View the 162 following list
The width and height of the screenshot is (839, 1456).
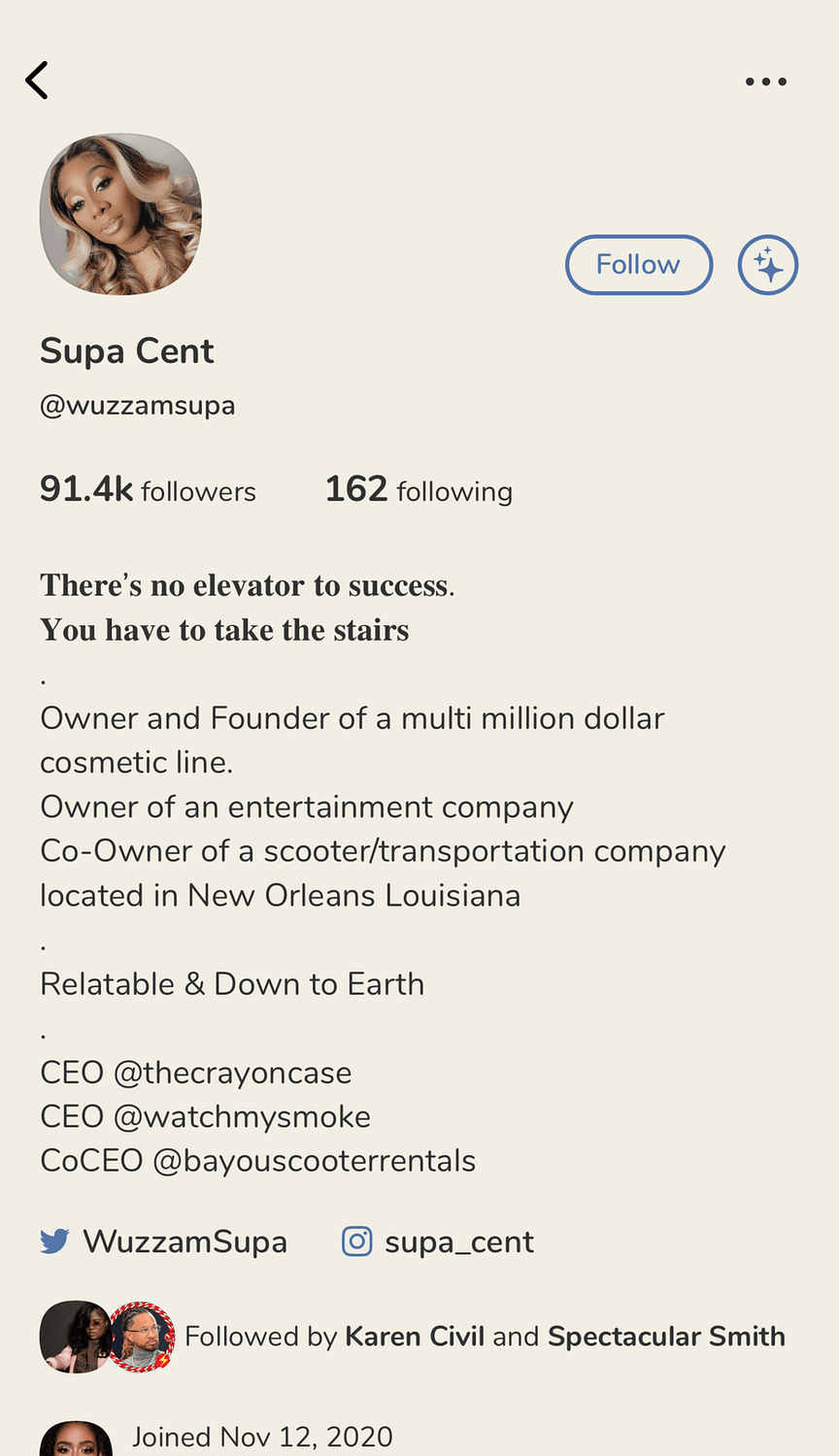419,489
